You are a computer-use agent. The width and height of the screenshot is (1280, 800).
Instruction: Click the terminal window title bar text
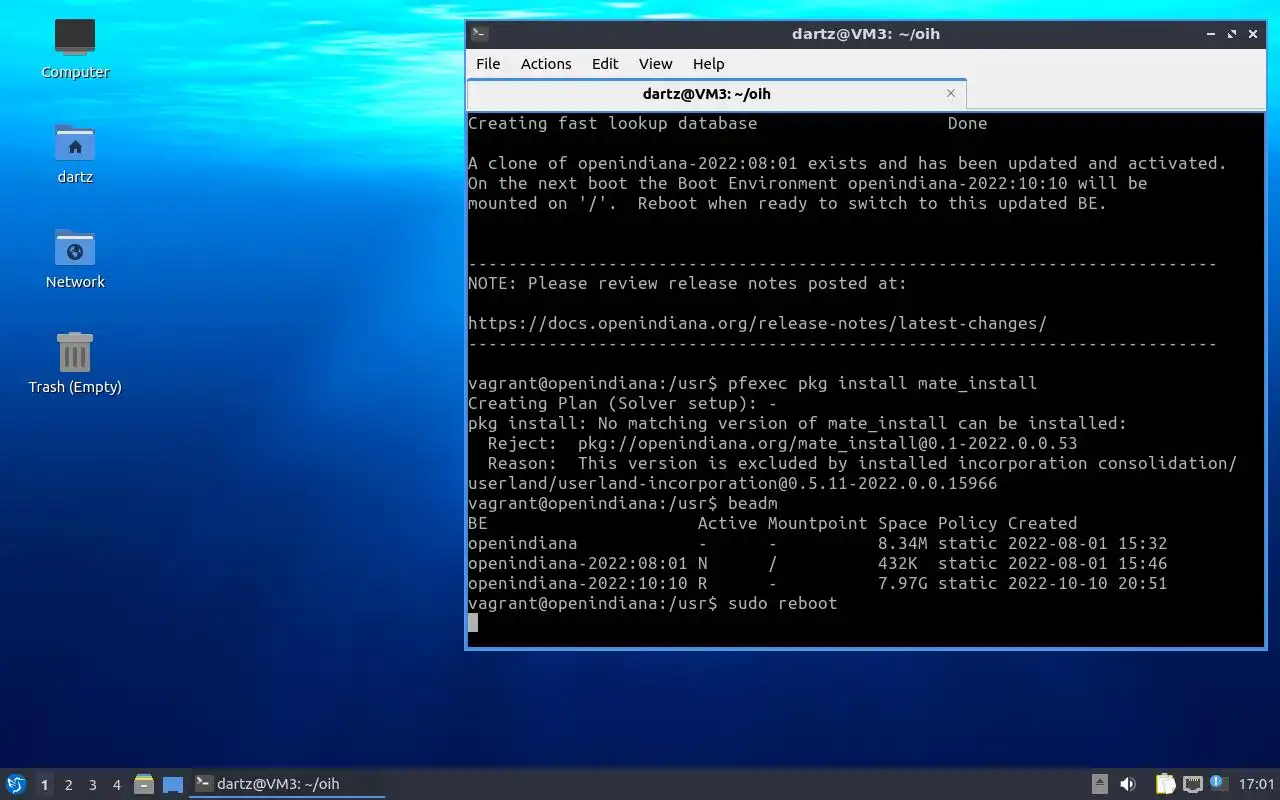pos(865,34)
